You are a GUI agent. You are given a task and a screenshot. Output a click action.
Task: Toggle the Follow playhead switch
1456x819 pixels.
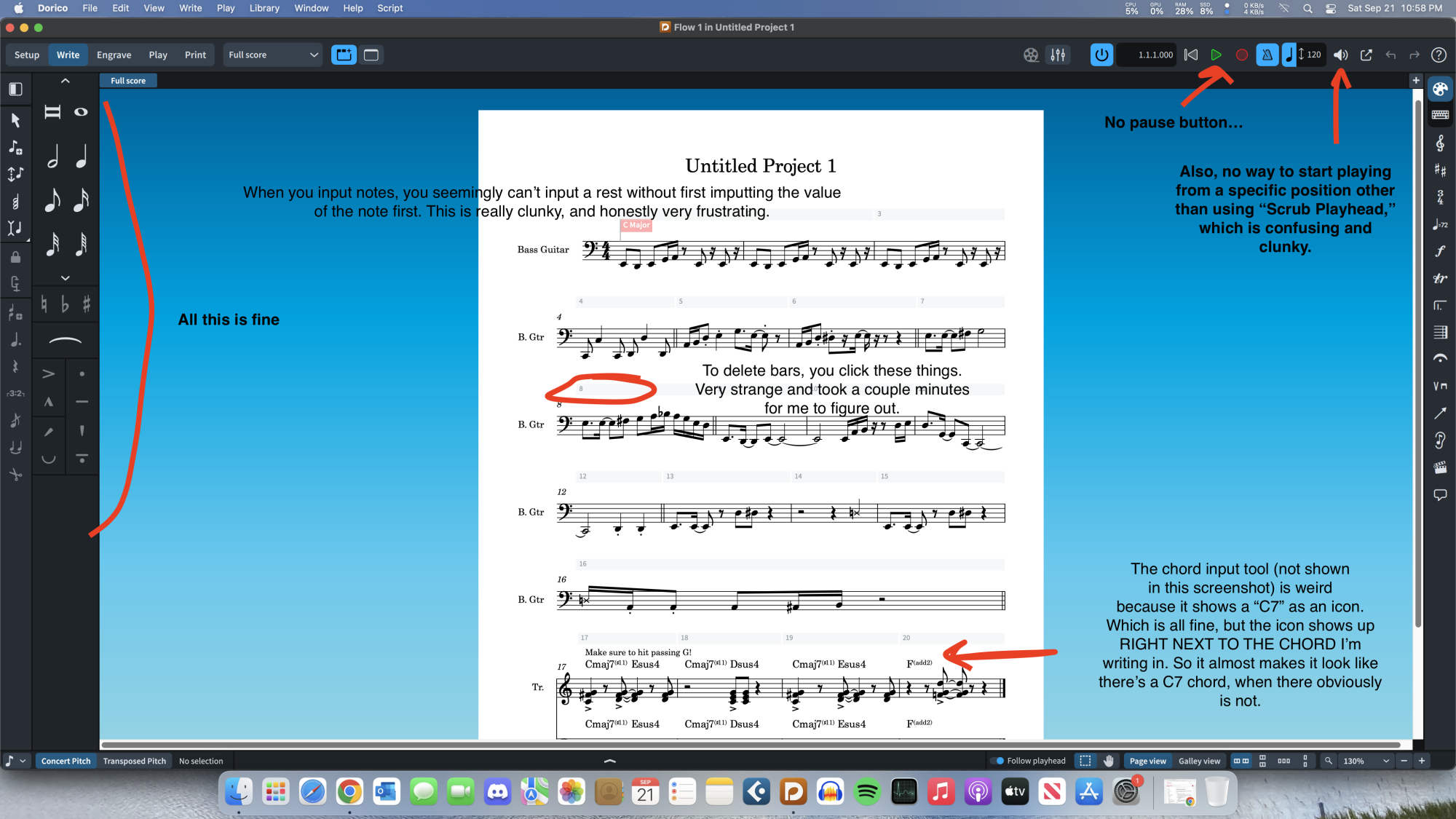tap(998, 761)
